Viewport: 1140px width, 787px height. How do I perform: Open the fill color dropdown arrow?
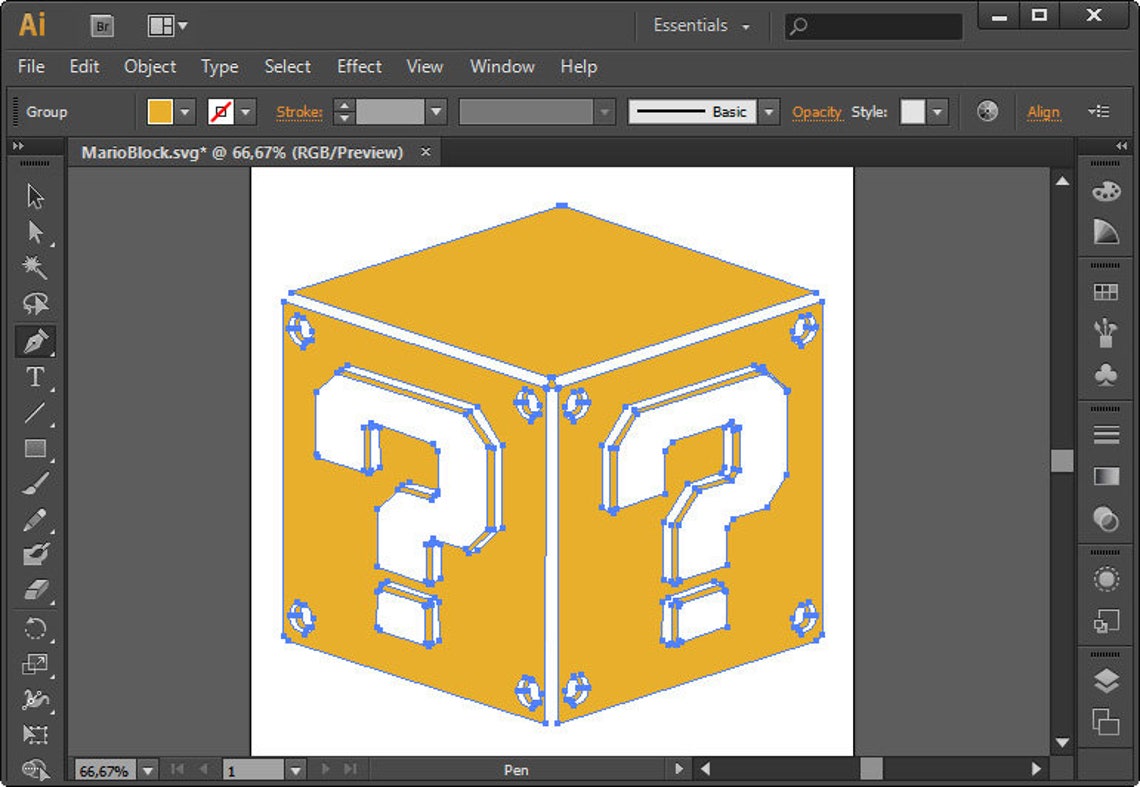[x=186, y=111]
